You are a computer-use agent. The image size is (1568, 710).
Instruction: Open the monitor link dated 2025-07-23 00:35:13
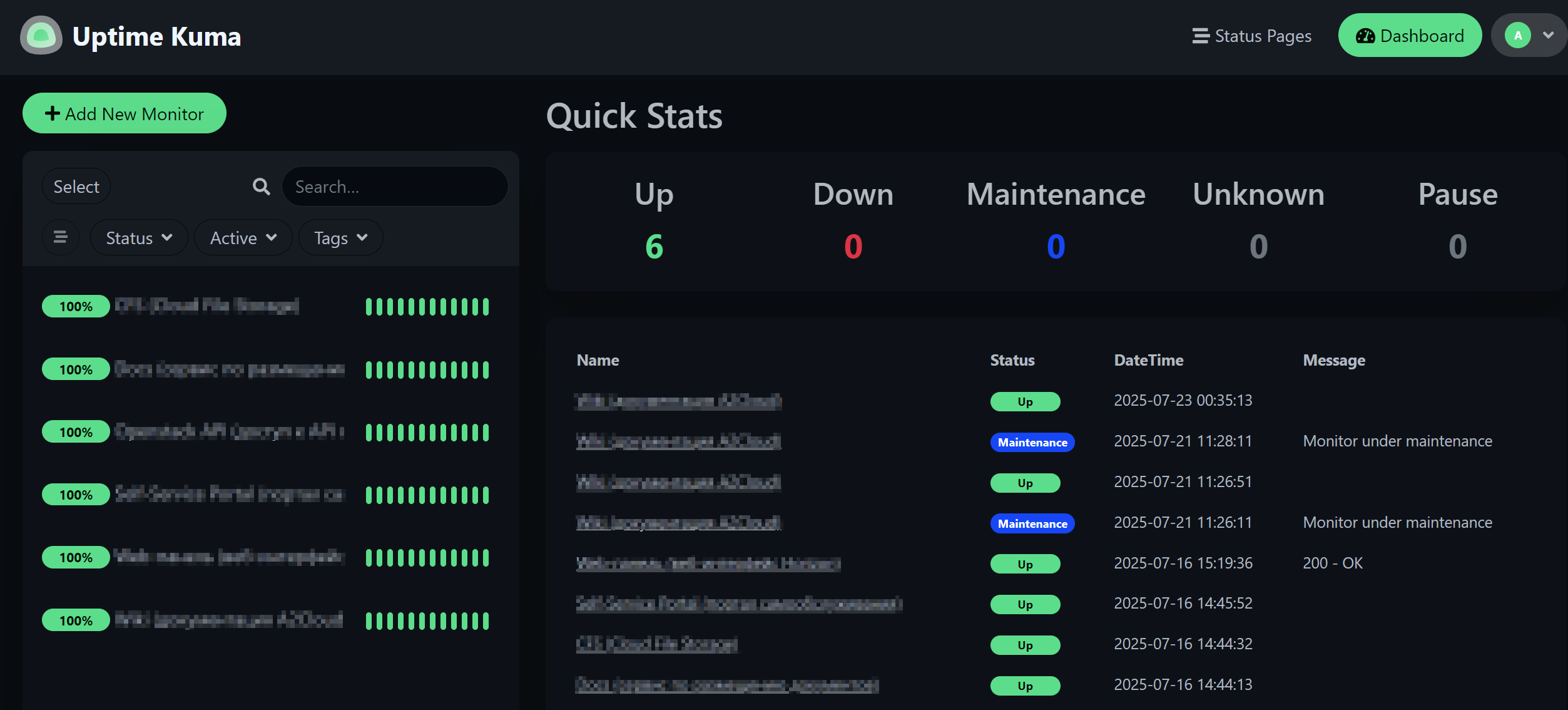coord(678,401)
